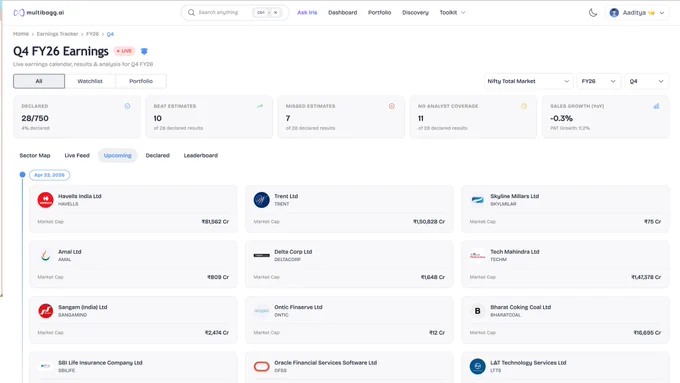Click the Oracle Financial Services logo
The height and width of the screenshot is (383, 680).
(x=262, y=367)
